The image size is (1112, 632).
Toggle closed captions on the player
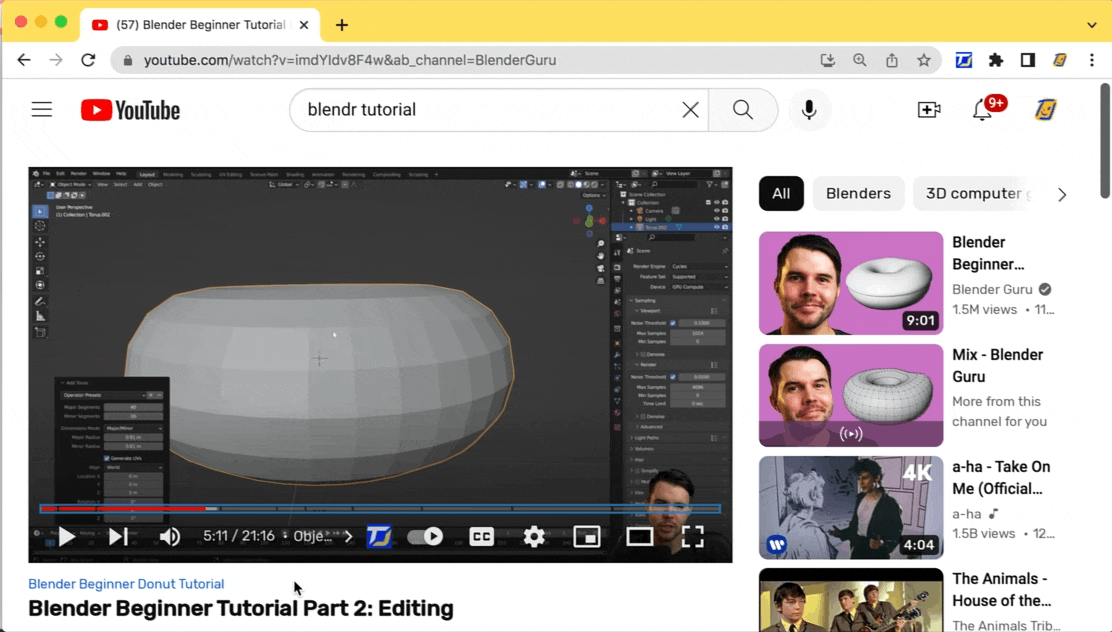point(481,536)
